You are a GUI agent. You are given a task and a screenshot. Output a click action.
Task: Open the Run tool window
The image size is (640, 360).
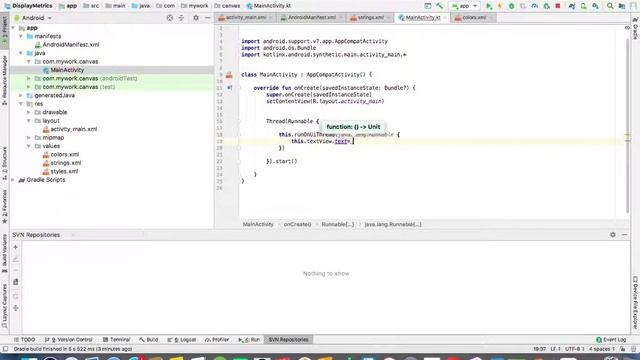tap(249, 340)
